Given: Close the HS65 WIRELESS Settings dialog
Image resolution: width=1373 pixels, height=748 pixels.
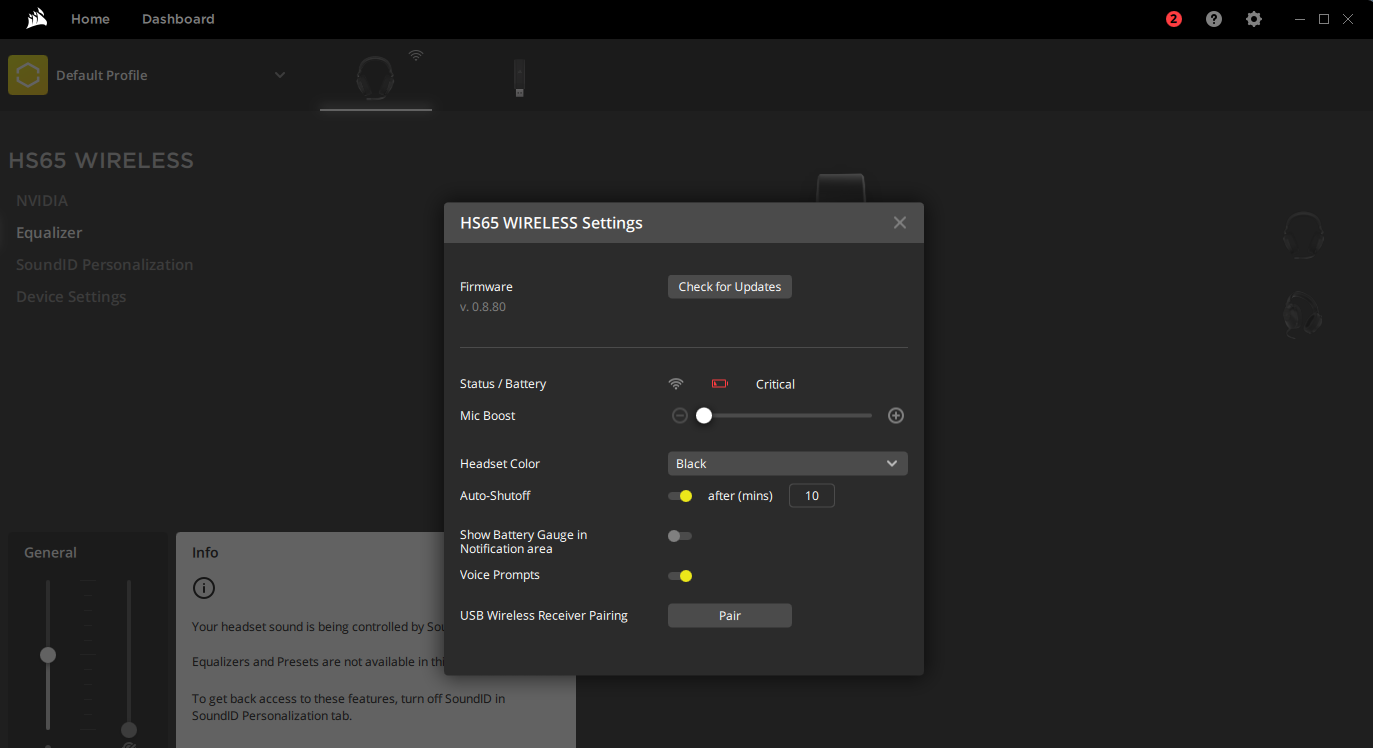Looking at the screenshot, I should 900,222.
